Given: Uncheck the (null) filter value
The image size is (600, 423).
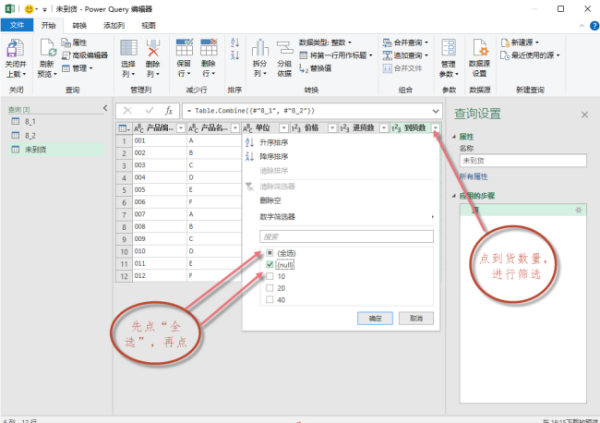Looking at the screenshot, I should pyautogui.click(x=268, y=265).
